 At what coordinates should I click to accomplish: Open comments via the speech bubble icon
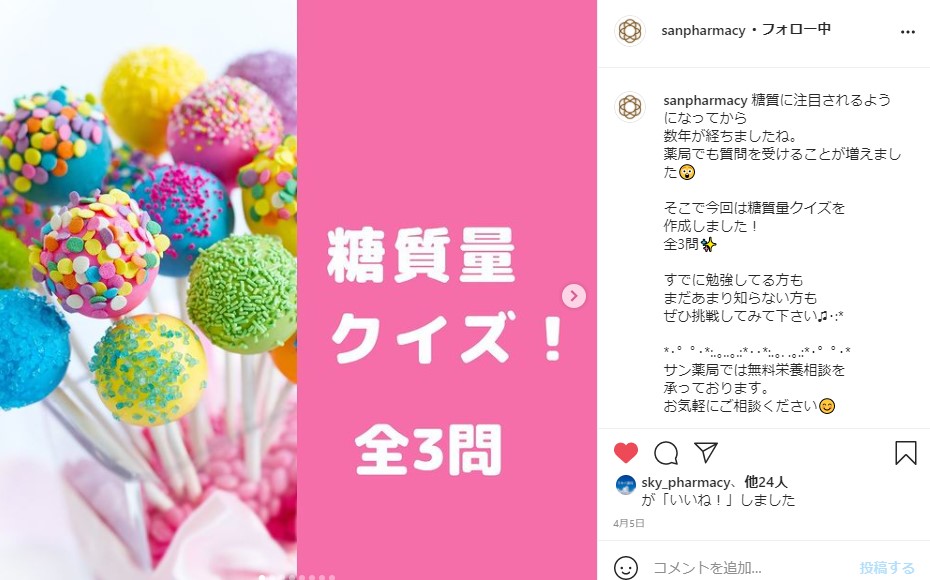point(665,452)
